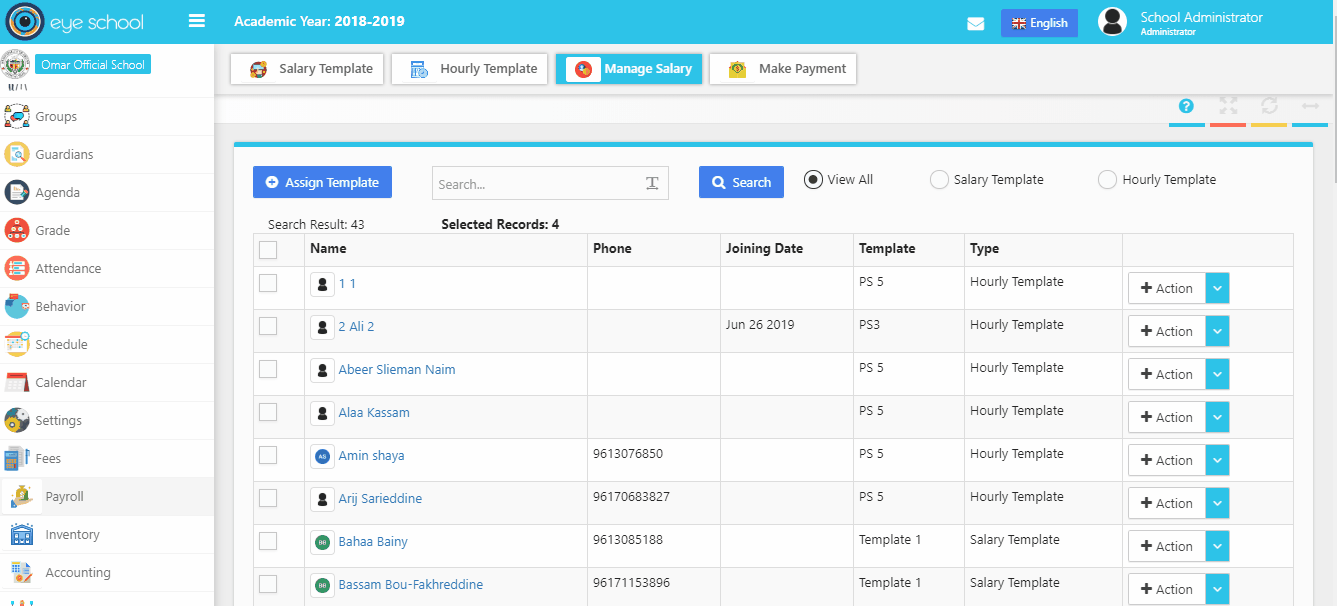Tick the select-all checkbox in table header
The height and width of the screenshot is (606, 1337).
click(x=268, y=250)
